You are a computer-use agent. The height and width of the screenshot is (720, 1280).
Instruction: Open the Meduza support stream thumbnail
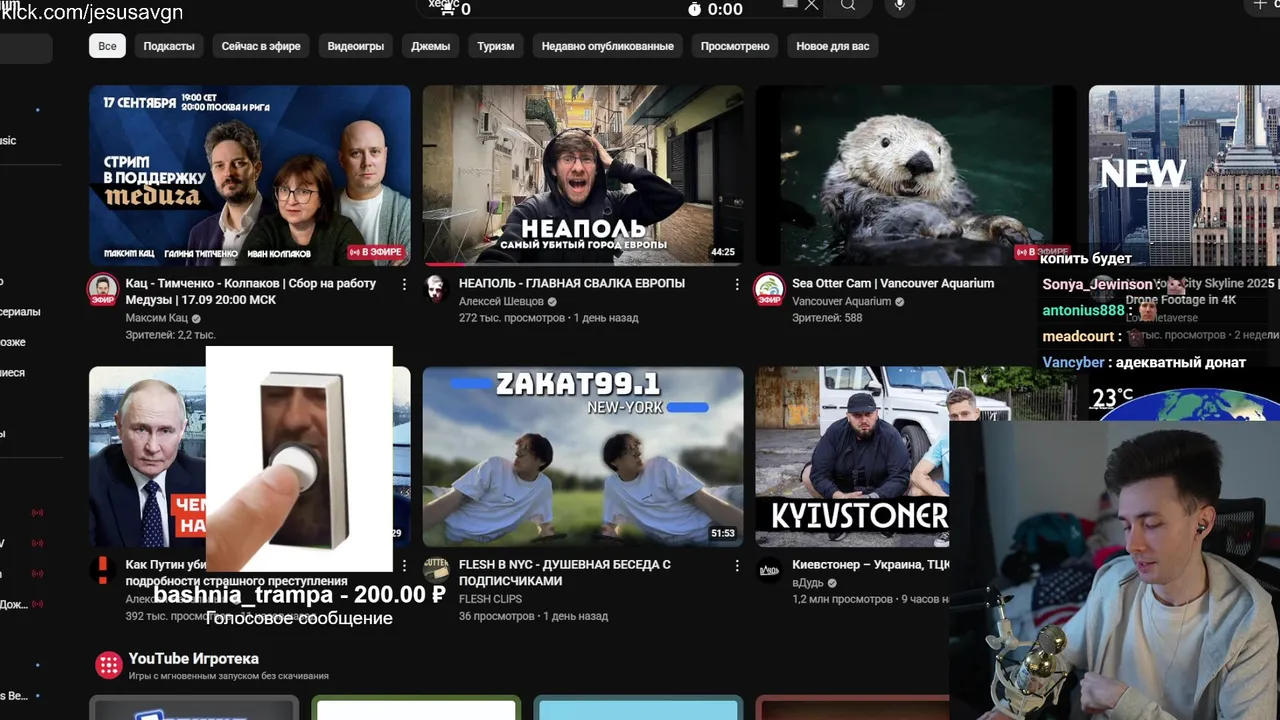tap(250, 175)
